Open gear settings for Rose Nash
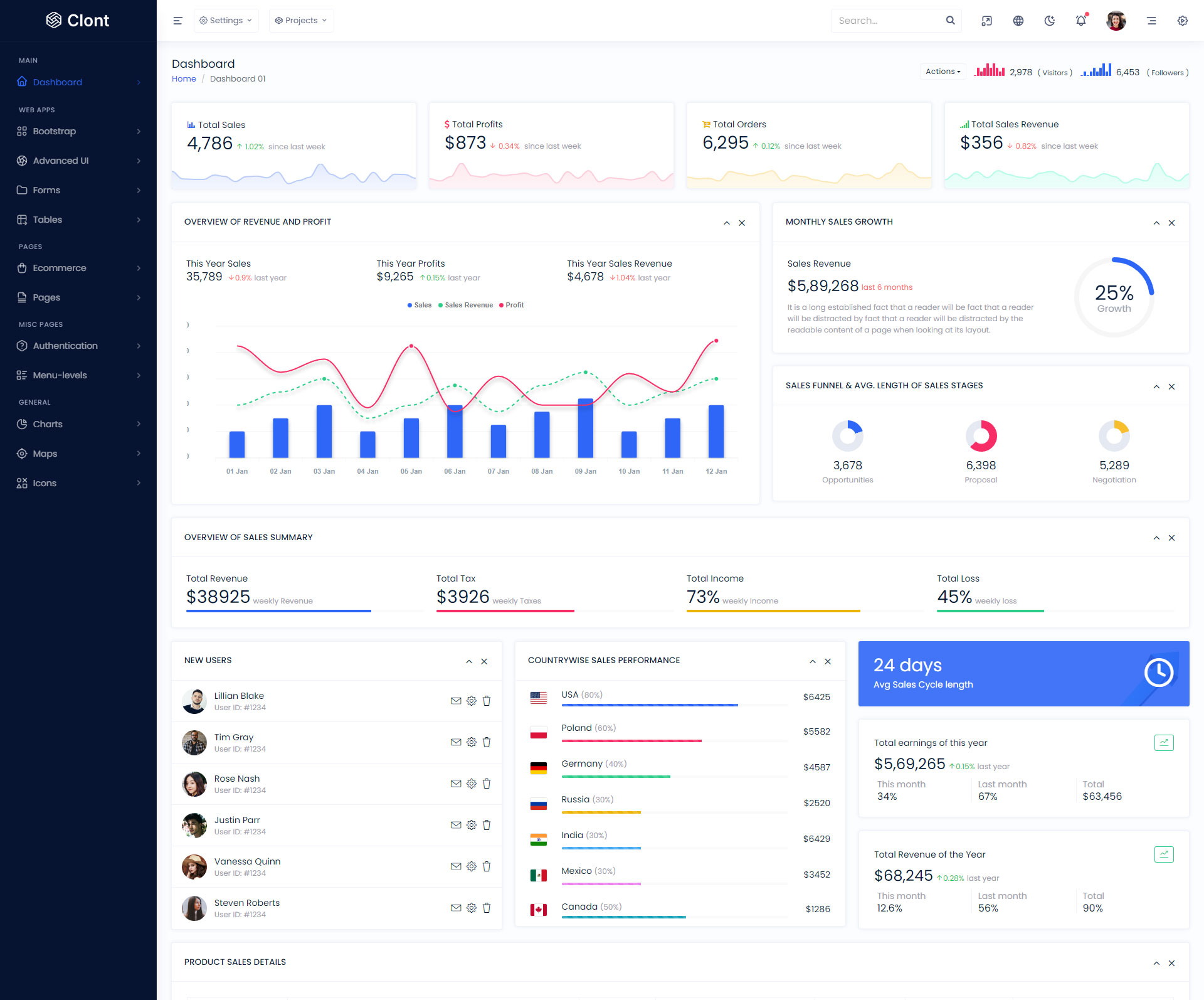Screen dimensions: 1204x1000 point(472,784)
